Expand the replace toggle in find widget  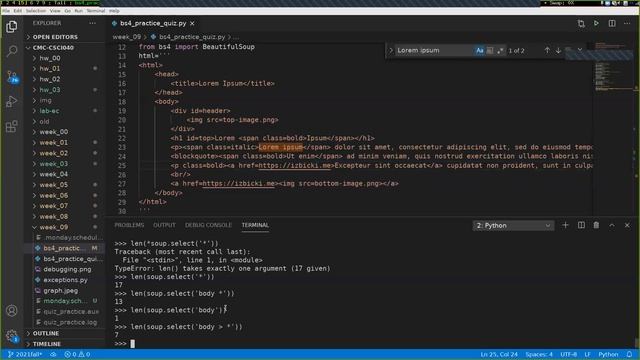click(391, 50)
